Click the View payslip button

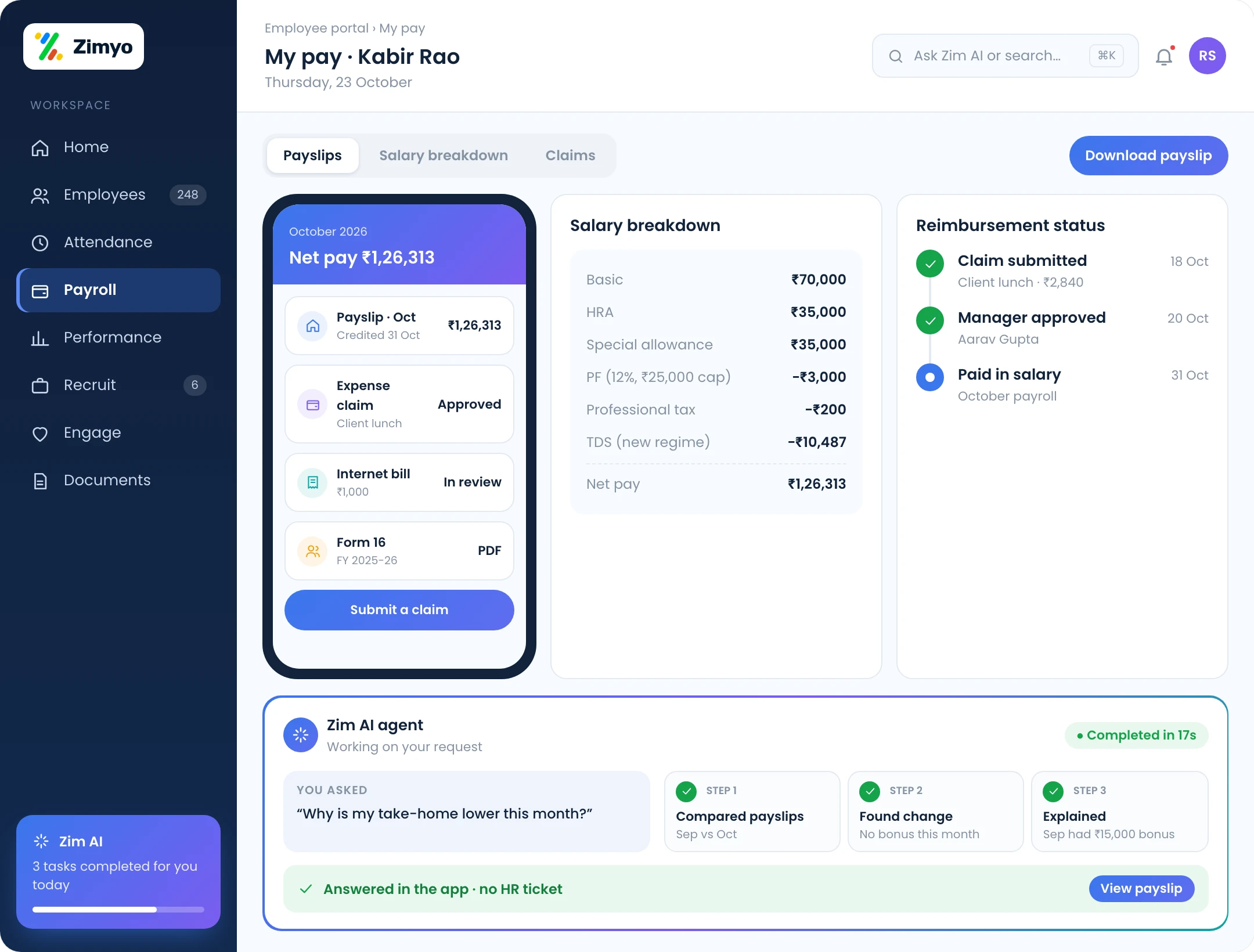1141,889
